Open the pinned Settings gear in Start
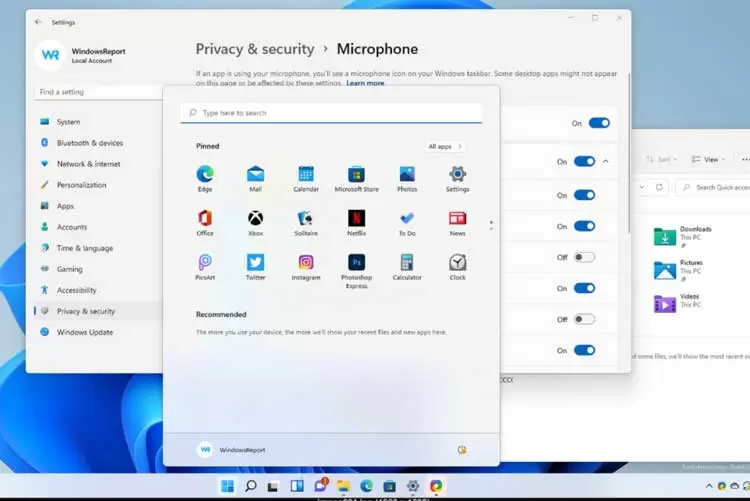Image resolution: width=750 pixels, height=501 pixels. [x=457, y=178]
